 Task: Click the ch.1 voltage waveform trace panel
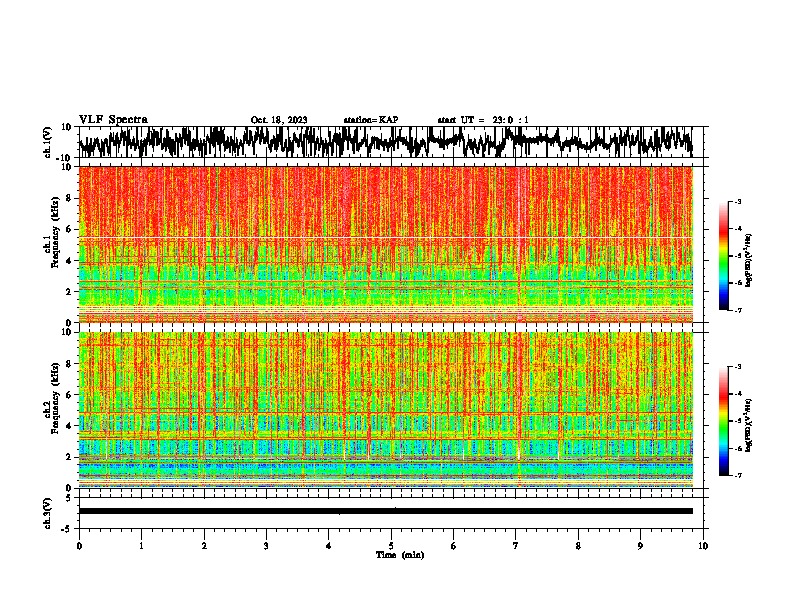click(x=390, y=142)
